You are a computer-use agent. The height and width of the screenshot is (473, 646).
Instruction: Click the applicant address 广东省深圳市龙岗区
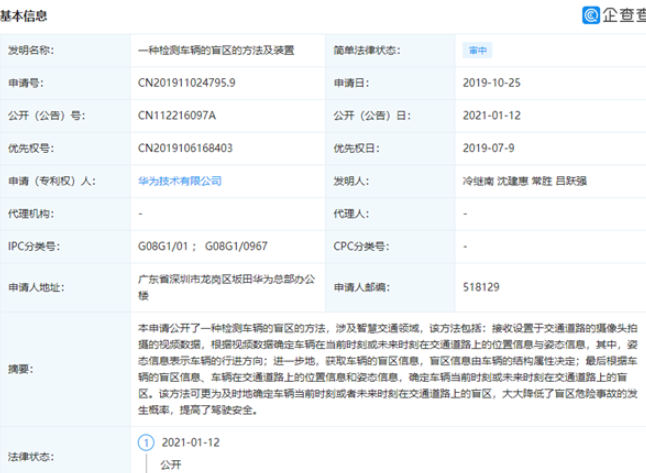pyautogui.click(x=226, y=287)
